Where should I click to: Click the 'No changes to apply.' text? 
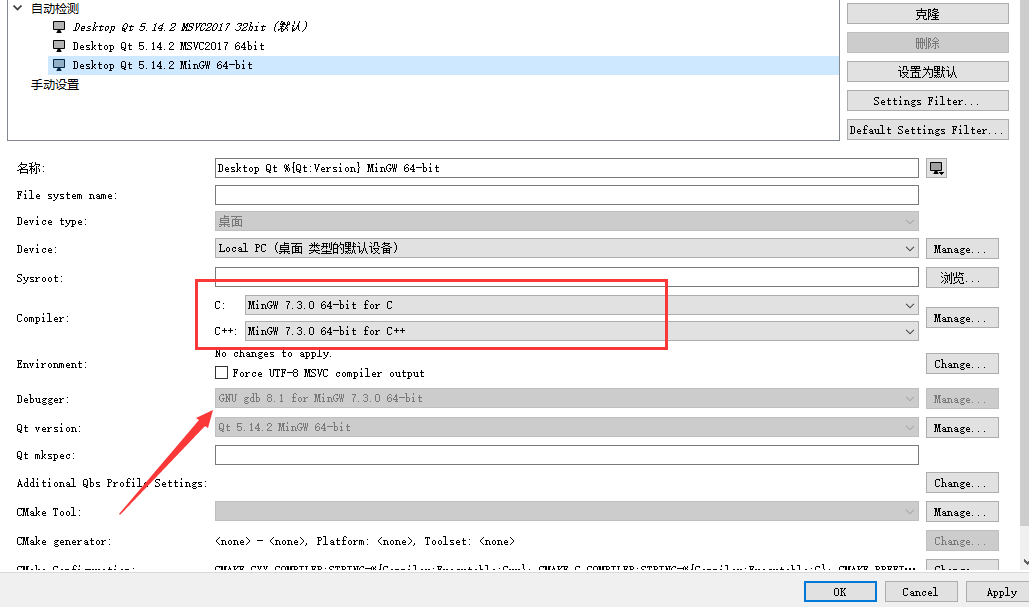274,354
